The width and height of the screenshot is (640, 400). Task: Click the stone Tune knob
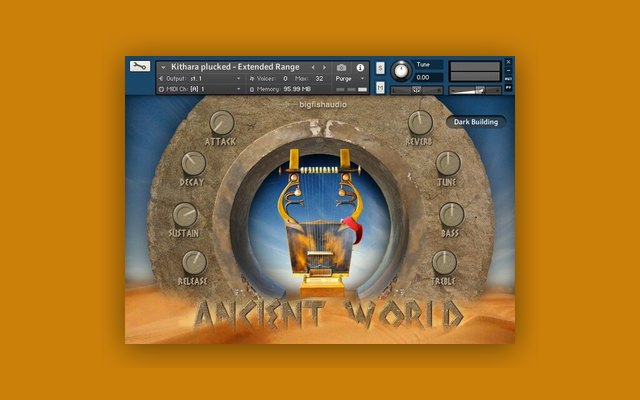pyautogui.click(x=448, y=163)
